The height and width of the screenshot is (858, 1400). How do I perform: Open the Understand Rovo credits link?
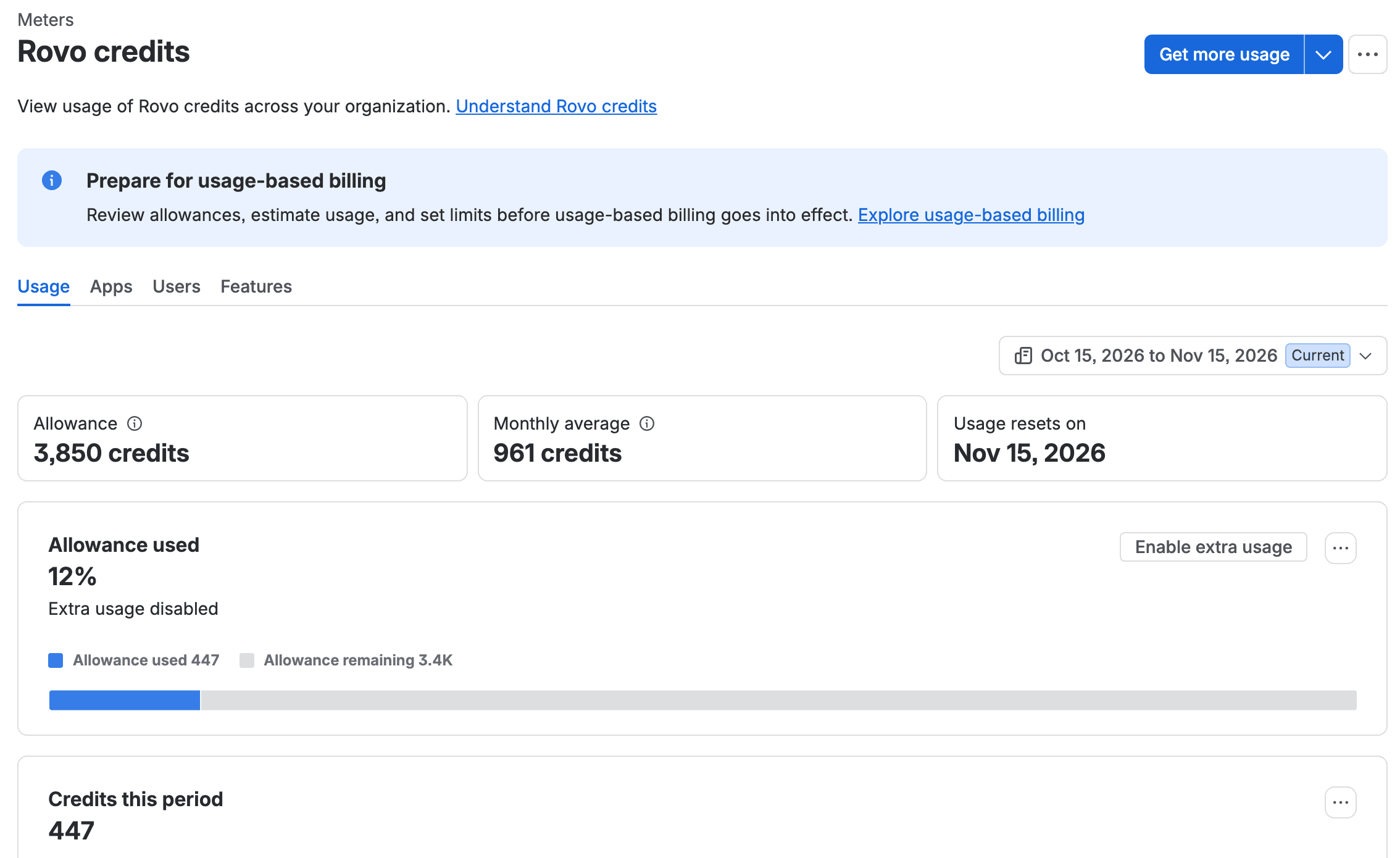[x=556, y=106]
